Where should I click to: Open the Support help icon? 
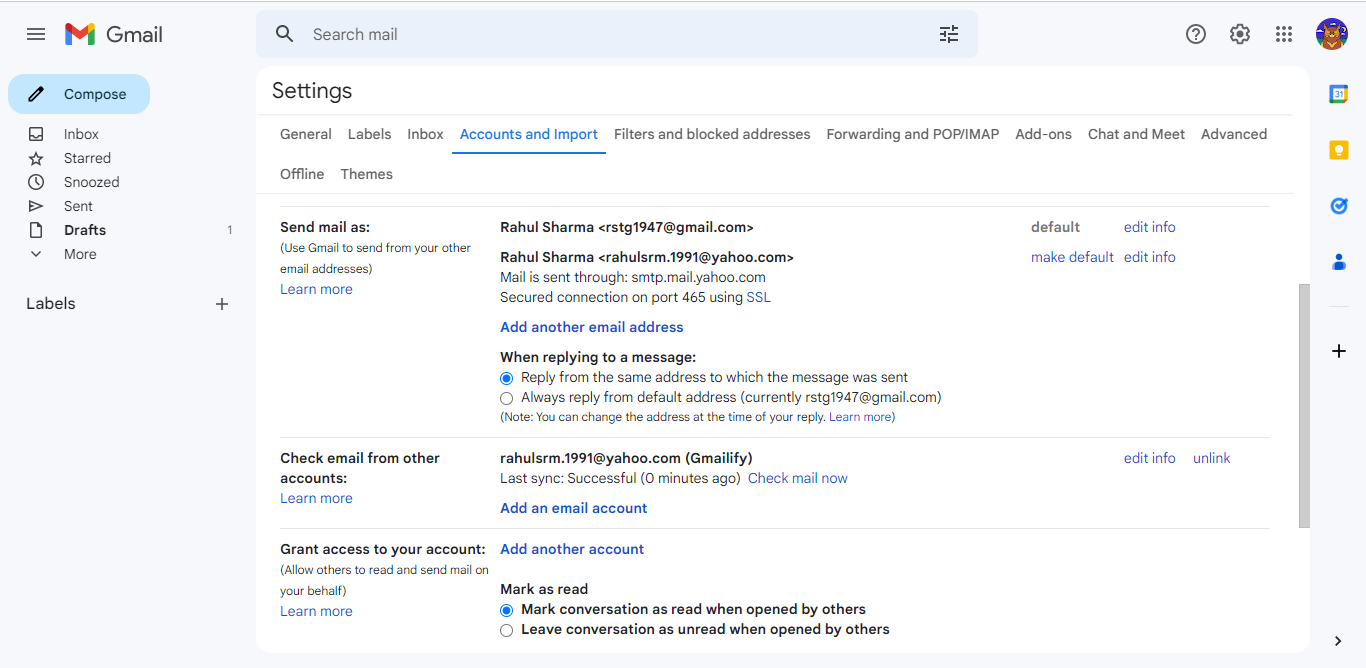(1196, 34)
